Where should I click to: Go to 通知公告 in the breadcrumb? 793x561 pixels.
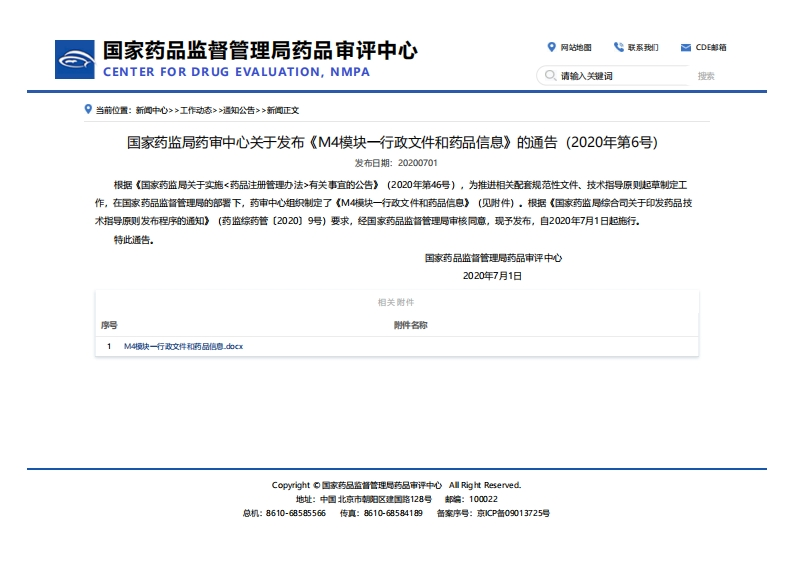tap(239, 110)
